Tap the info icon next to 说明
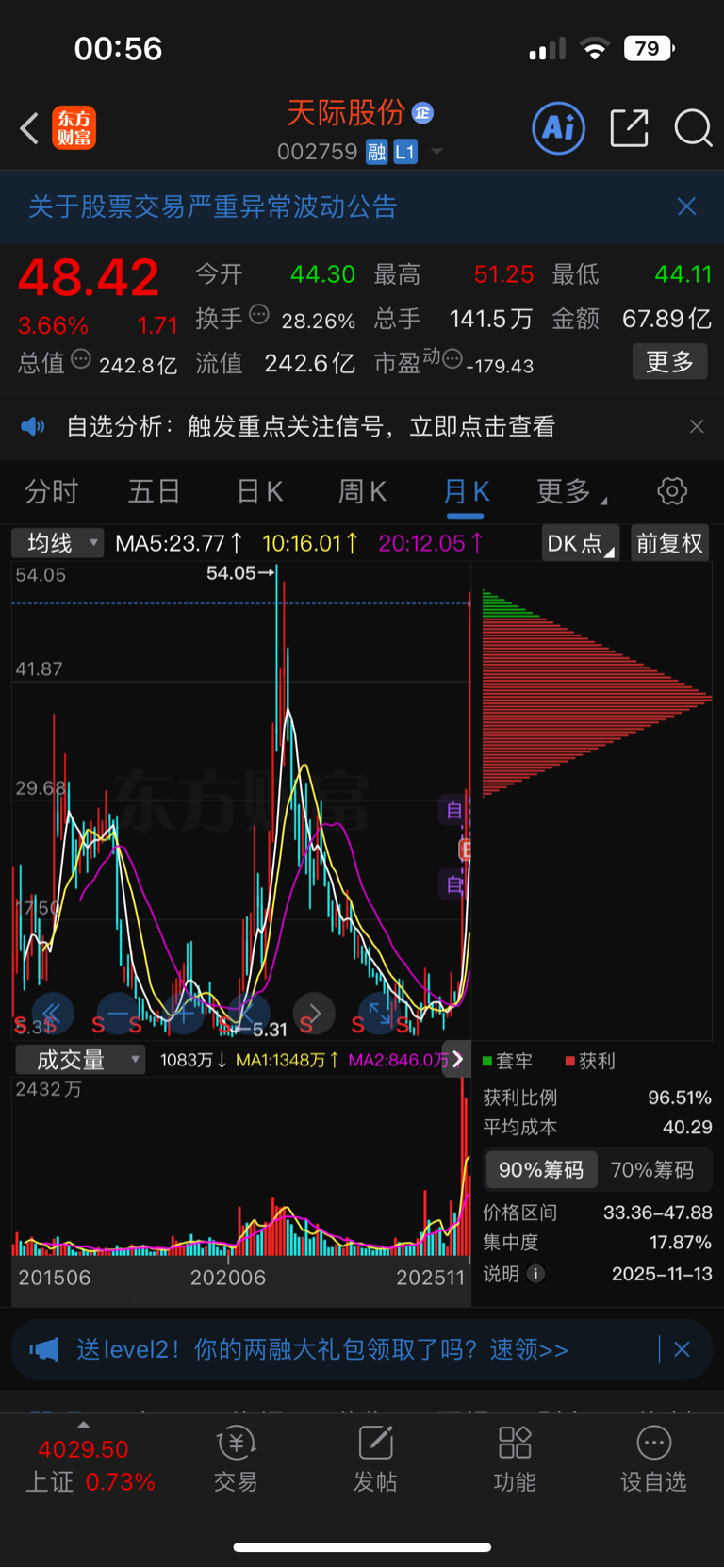 535,1274
